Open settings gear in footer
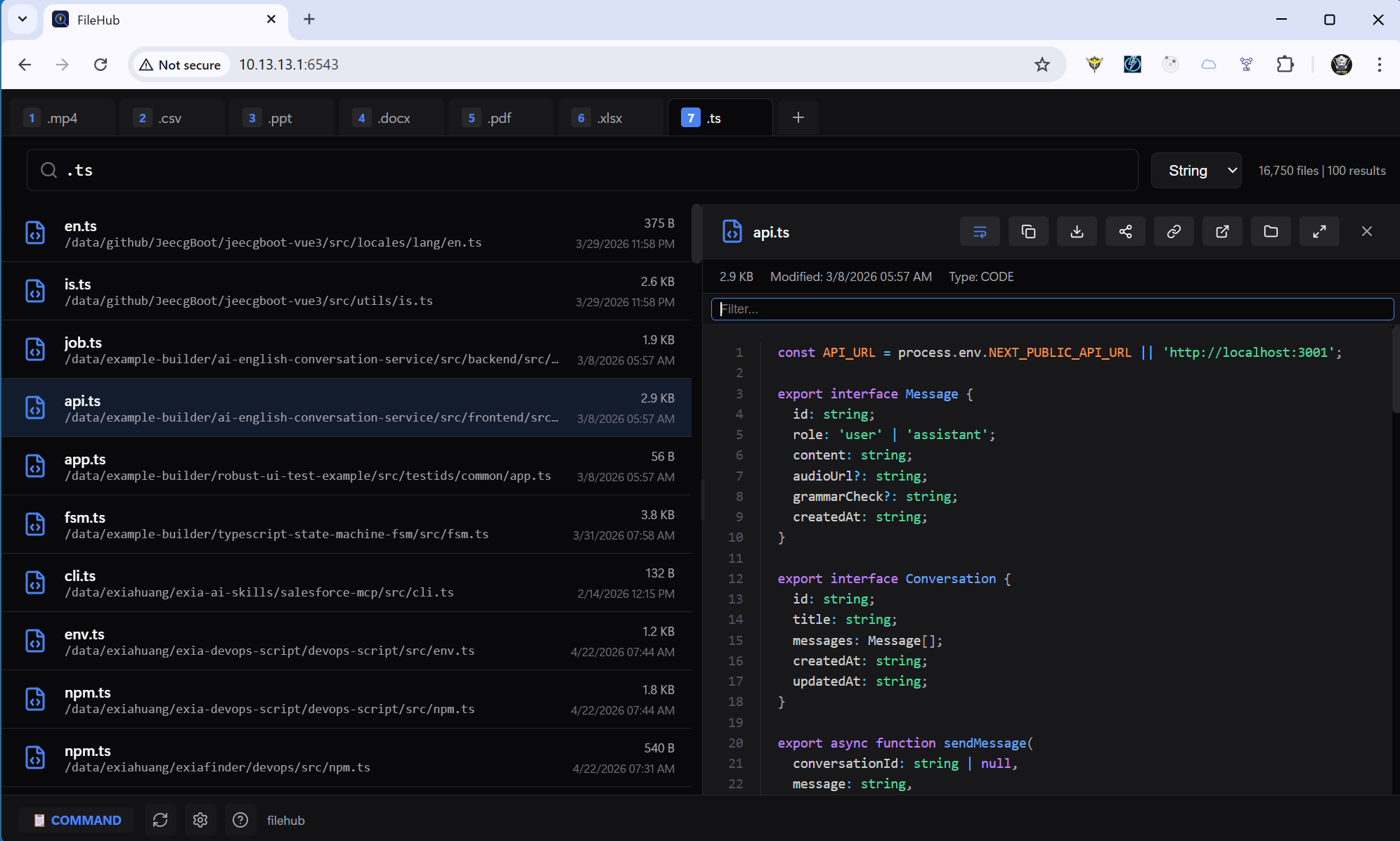This screenshot has width=1400, height=841. 200,820
